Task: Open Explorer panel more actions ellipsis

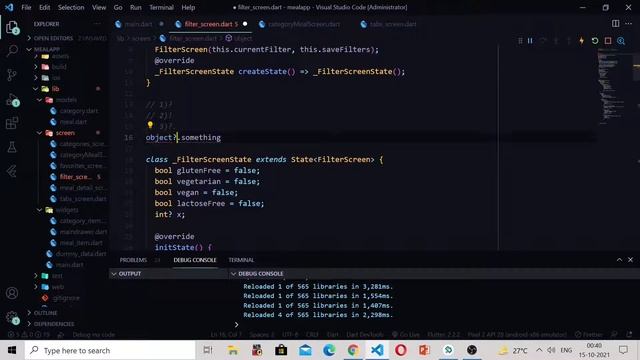Action: click(97, 24)
